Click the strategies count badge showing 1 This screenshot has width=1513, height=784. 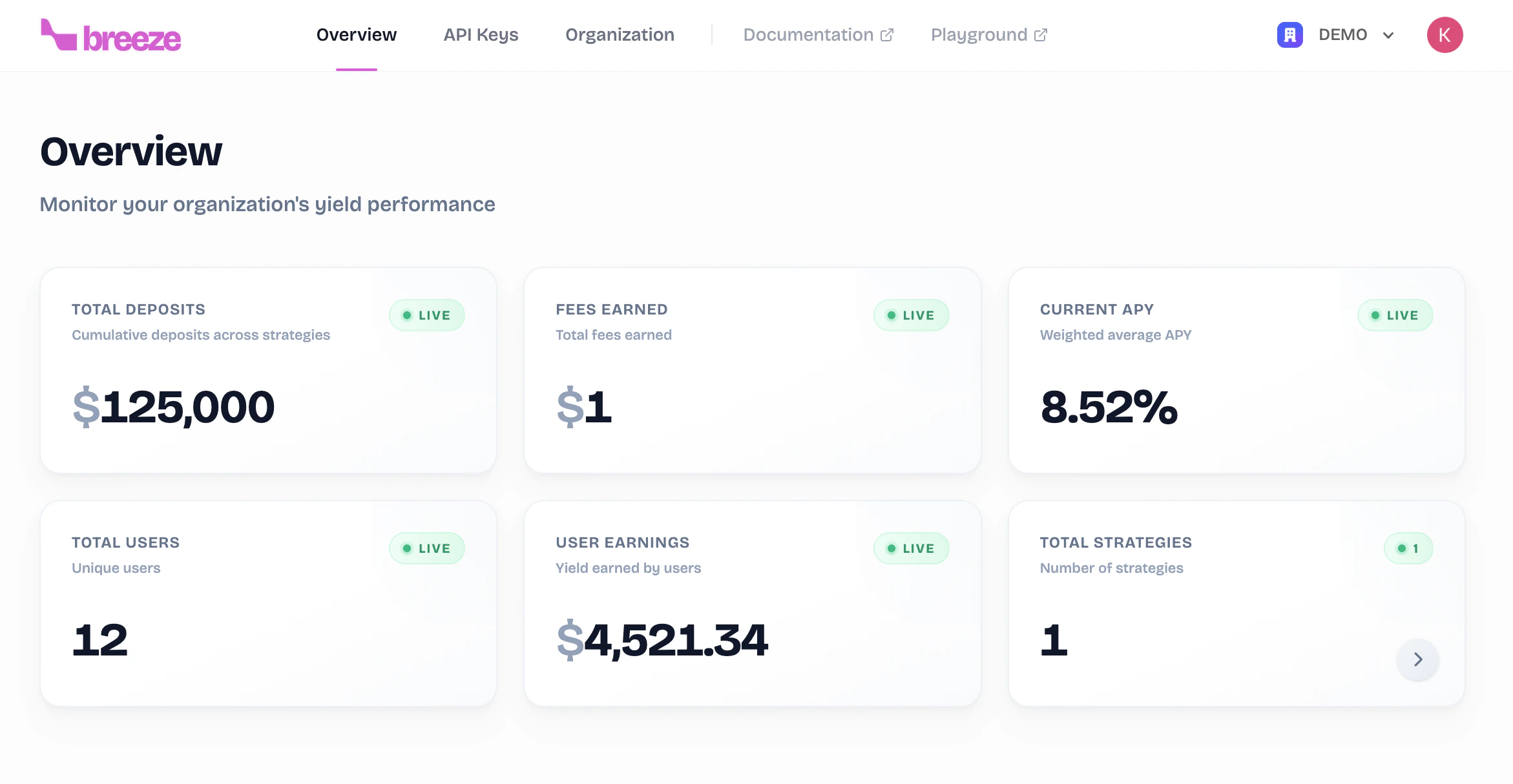(1408, 548)
